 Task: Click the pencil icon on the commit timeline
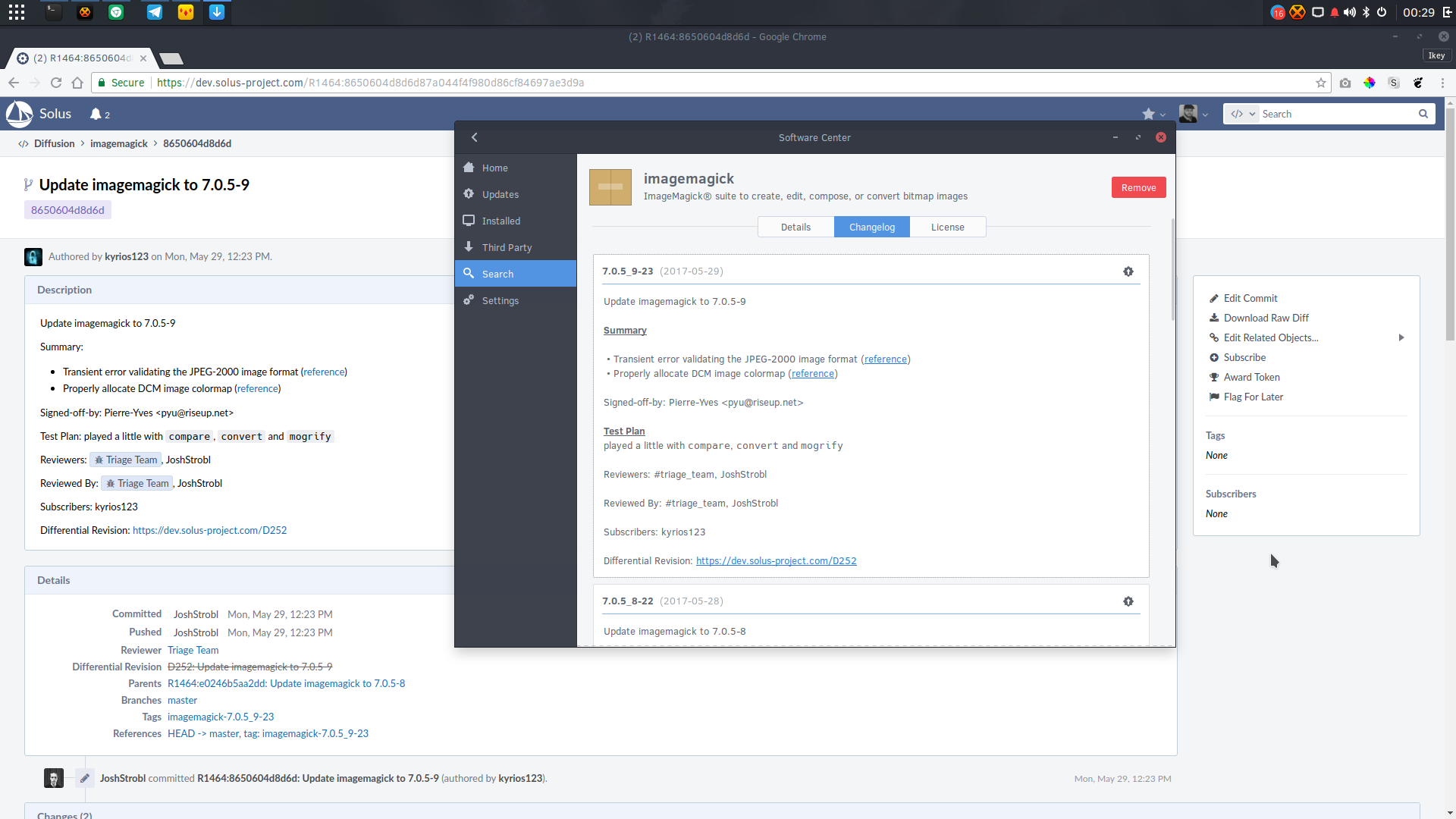85,778
